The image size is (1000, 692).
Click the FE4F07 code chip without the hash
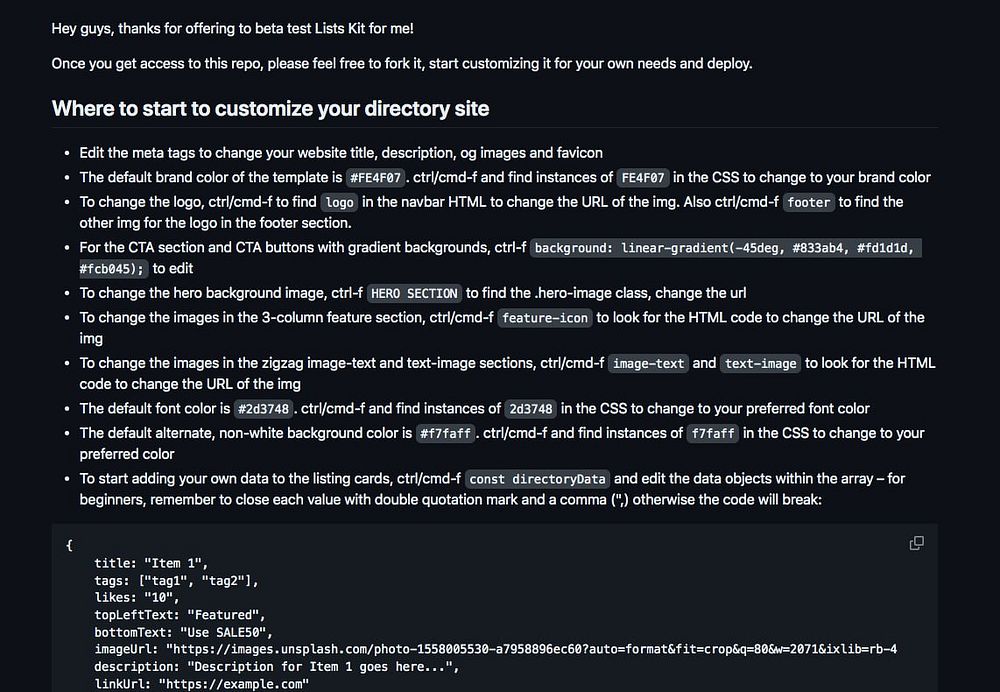(x=643, y=177)
